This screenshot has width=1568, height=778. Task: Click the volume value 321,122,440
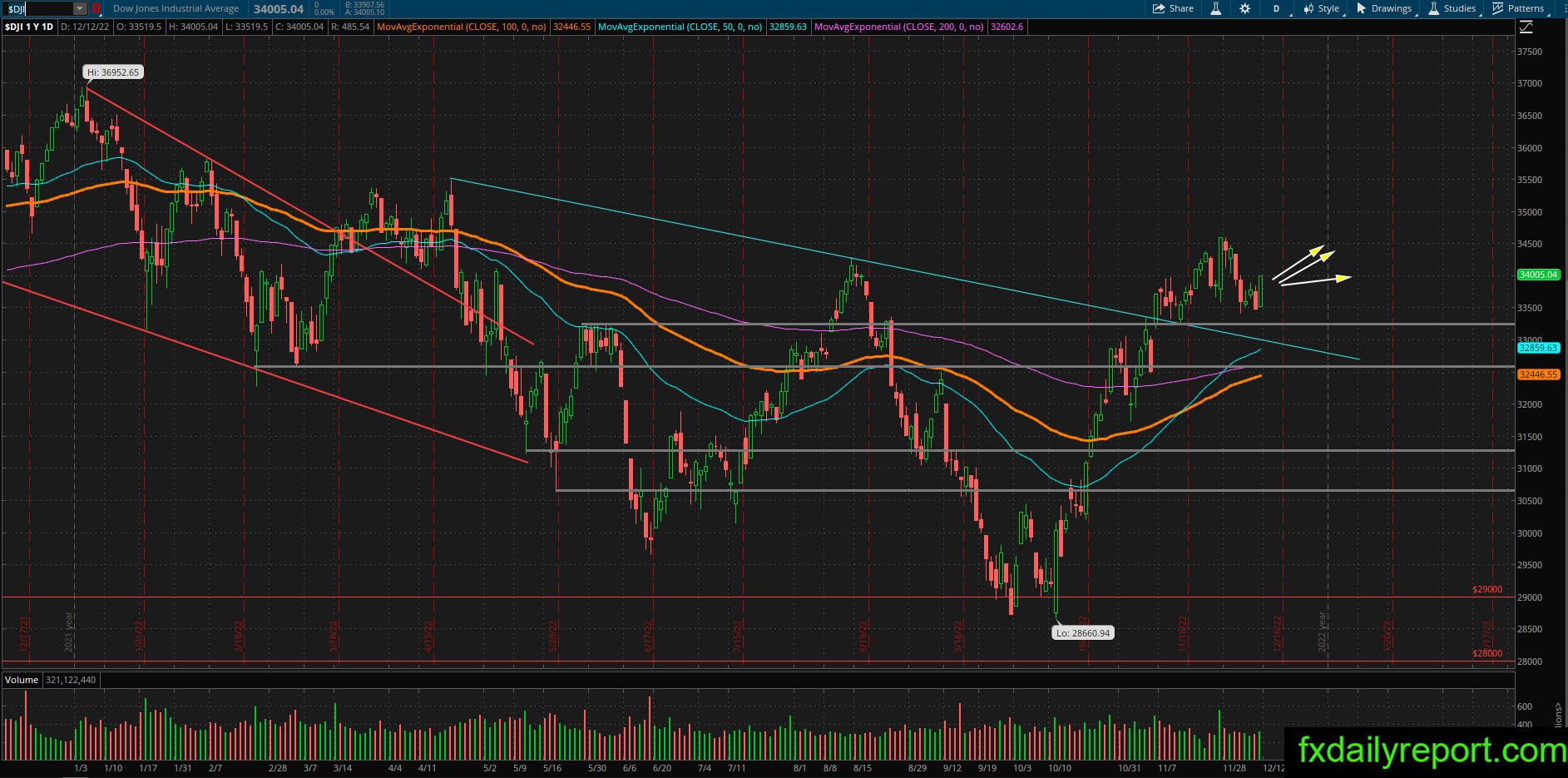coord(71,680)
